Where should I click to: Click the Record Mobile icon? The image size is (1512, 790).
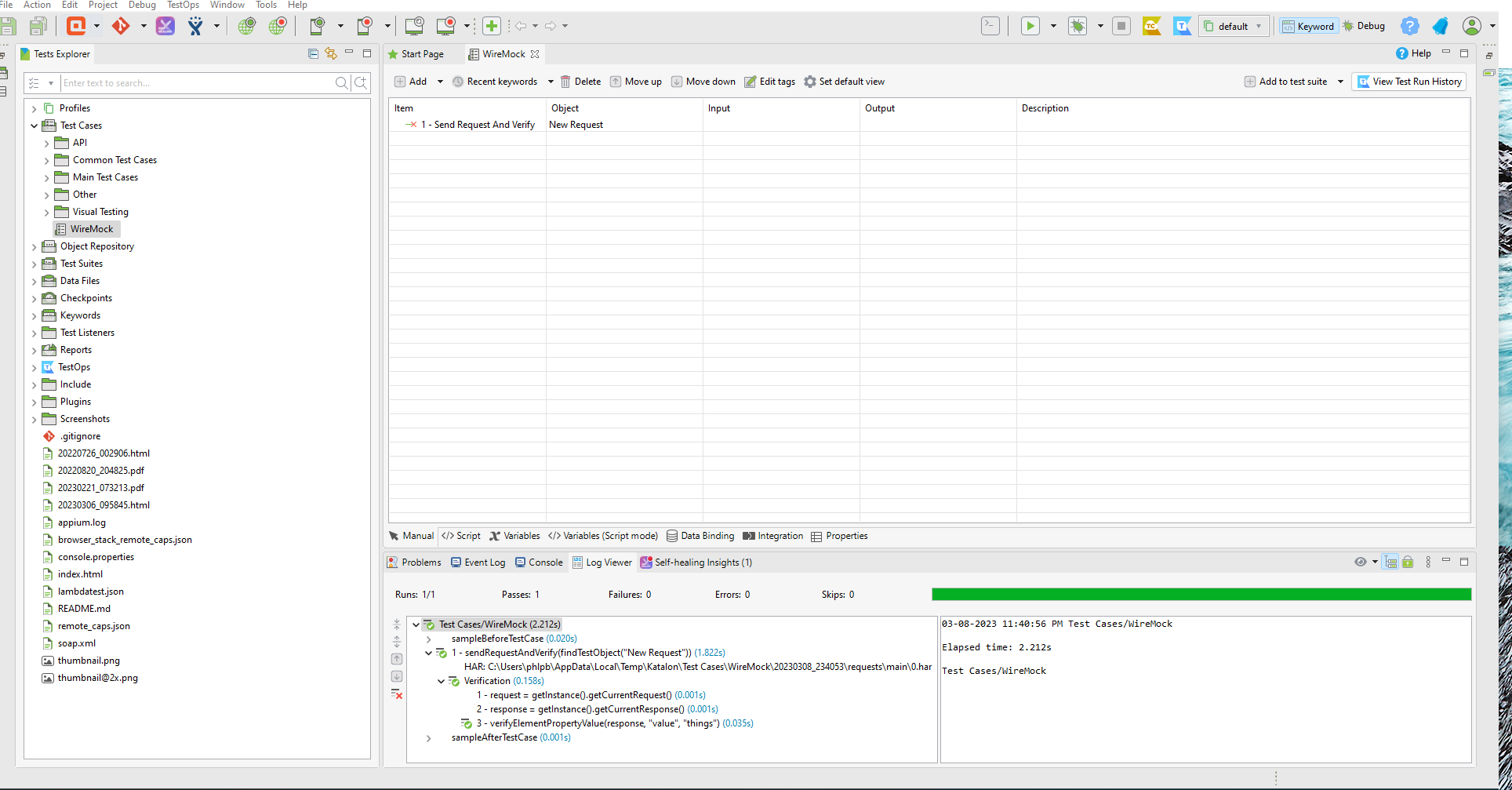click(365, 26)
